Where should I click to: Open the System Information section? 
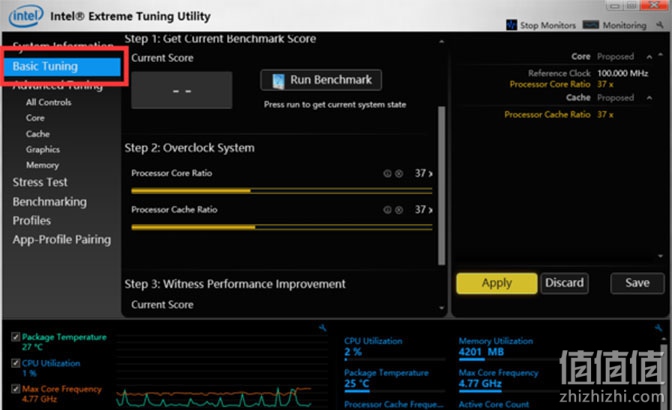click(x=63, y=46)
